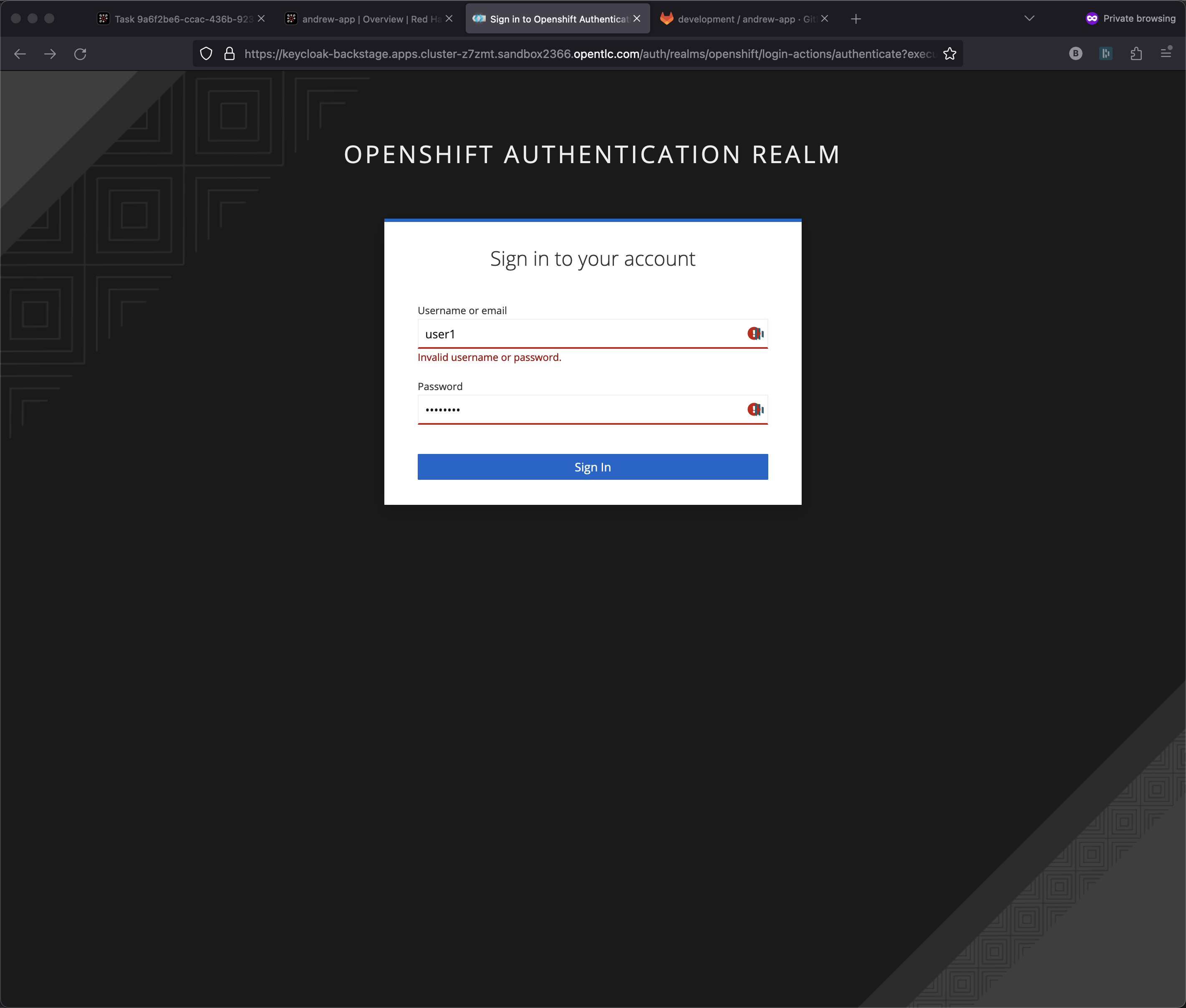Close the Sign in to Openshift tab
Screen dimensions: 1186x1008
point(637,19)
